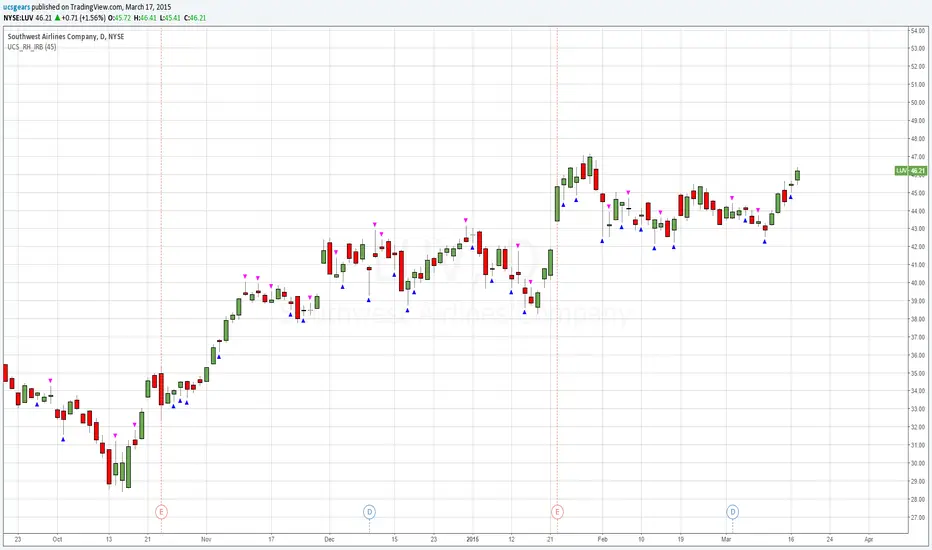Image resolution: width=932 pixels, height=550 pixels.
Task: Click the 12 date label on time axis
Action: point(511,539)
